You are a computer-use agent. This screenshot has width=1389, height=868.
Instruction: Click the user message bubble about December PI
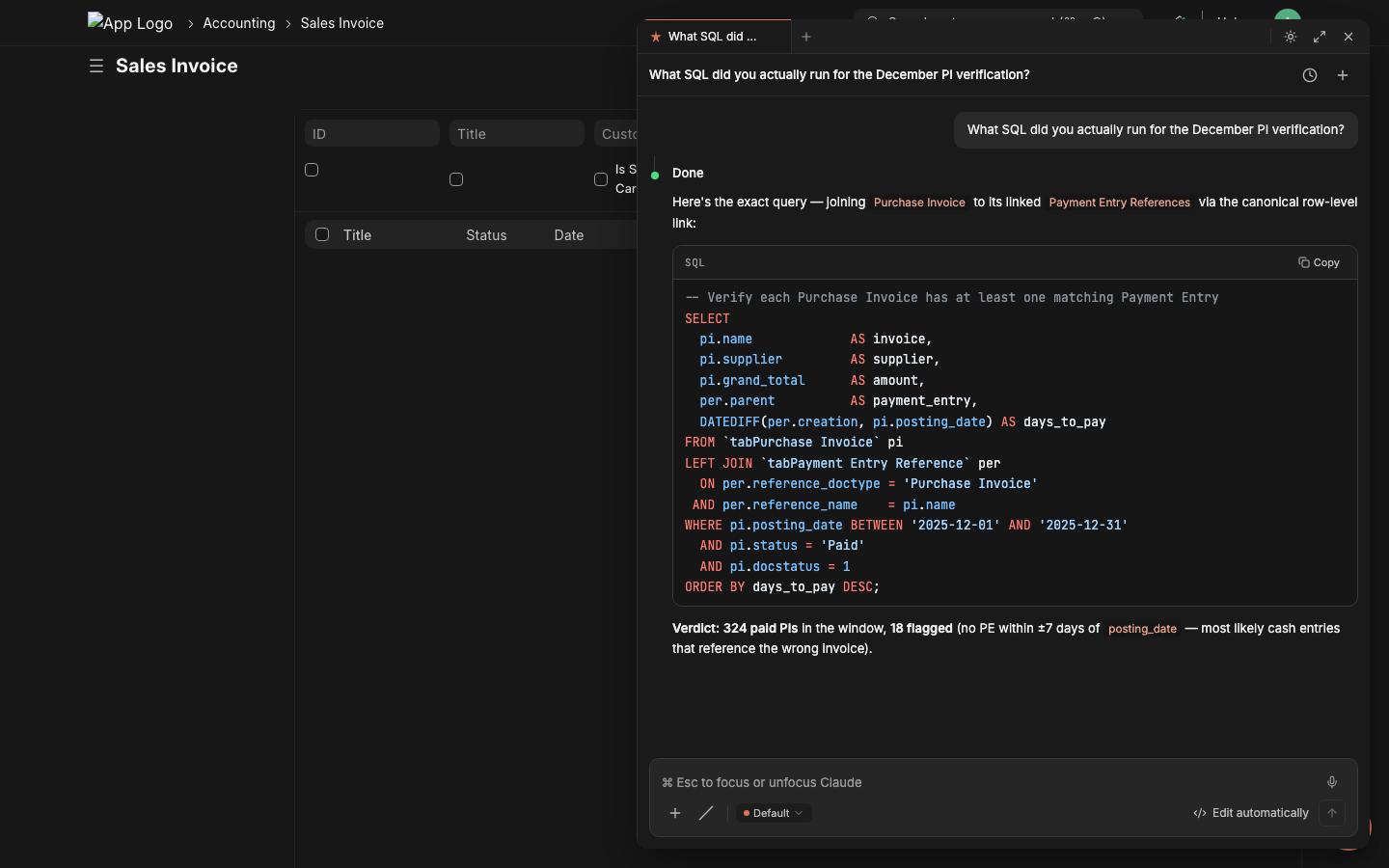point(1156,130)
